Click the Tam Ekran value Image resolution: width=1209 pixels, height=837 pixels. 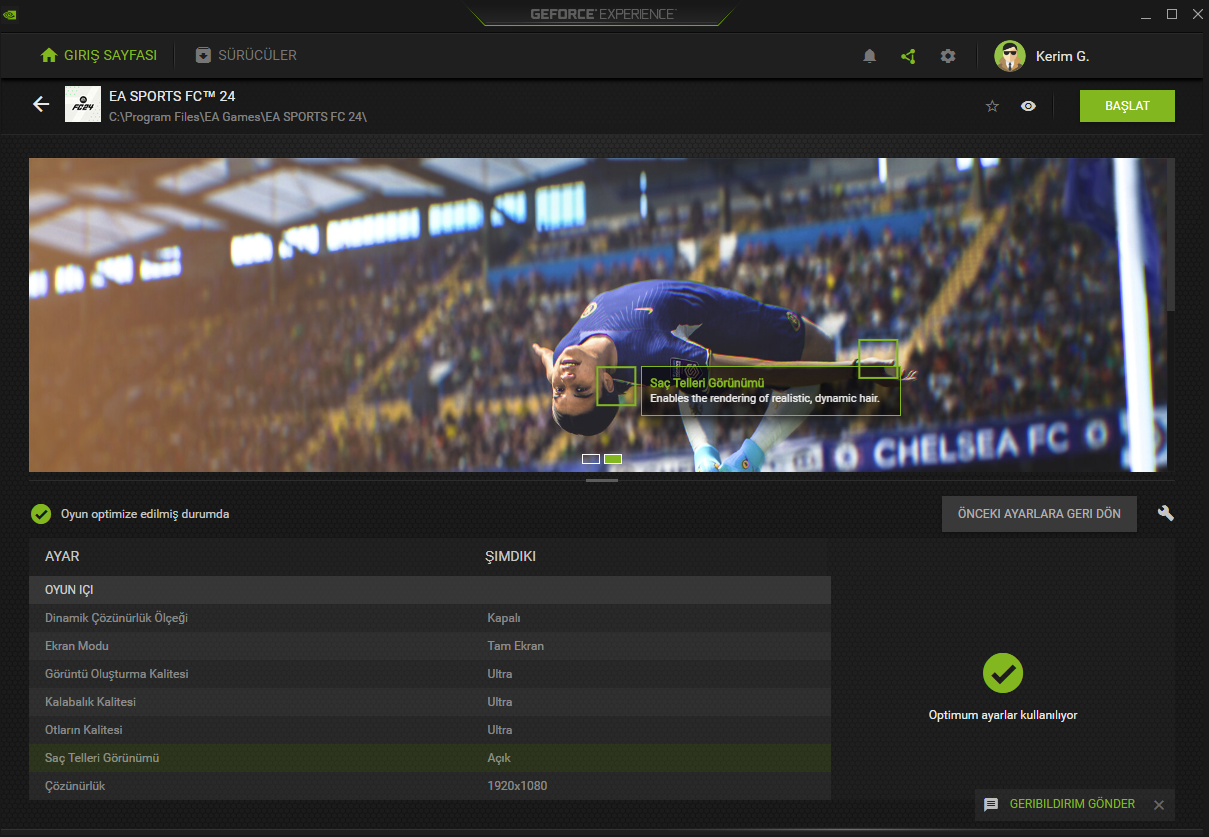point(516,646)
